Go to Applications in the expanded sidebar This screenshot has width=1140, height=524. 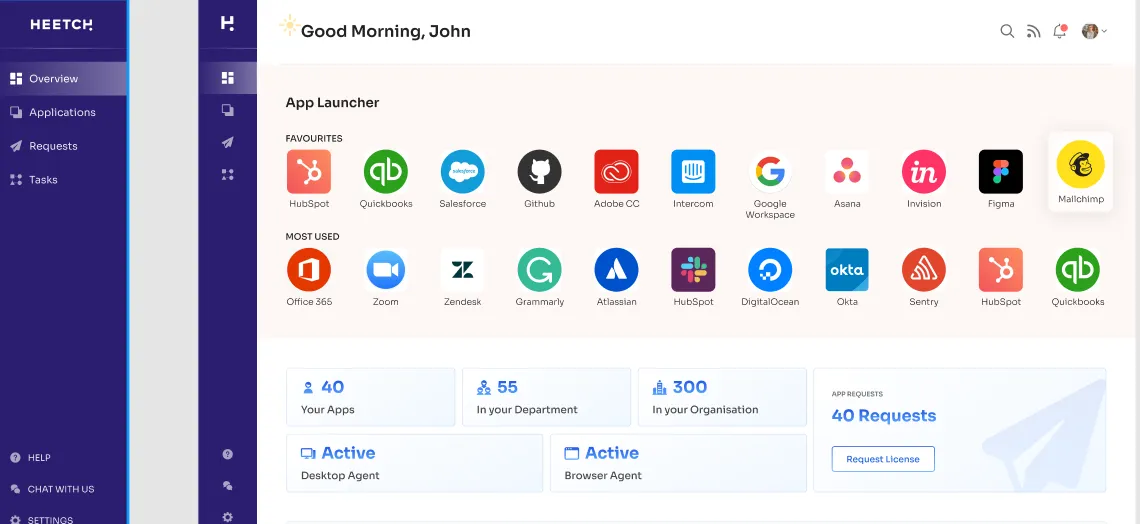click(x=63, y=112)
